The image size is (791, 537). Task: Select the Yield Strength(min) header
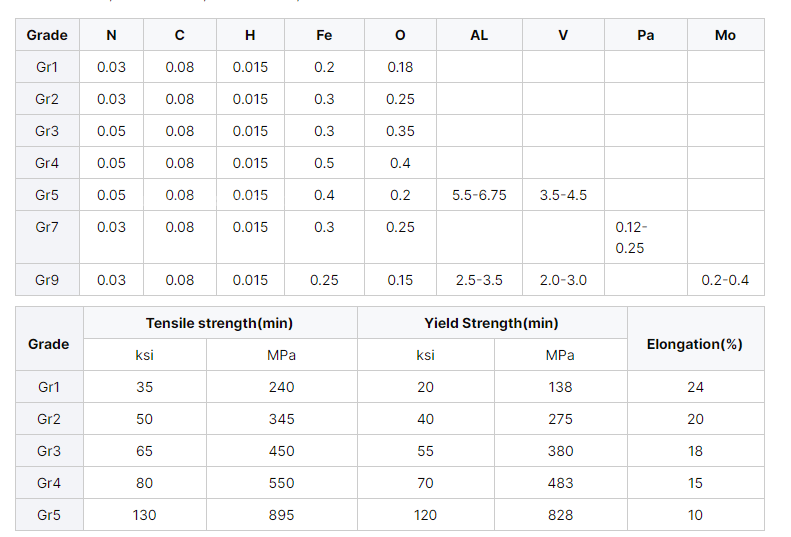tap(492, 323)
